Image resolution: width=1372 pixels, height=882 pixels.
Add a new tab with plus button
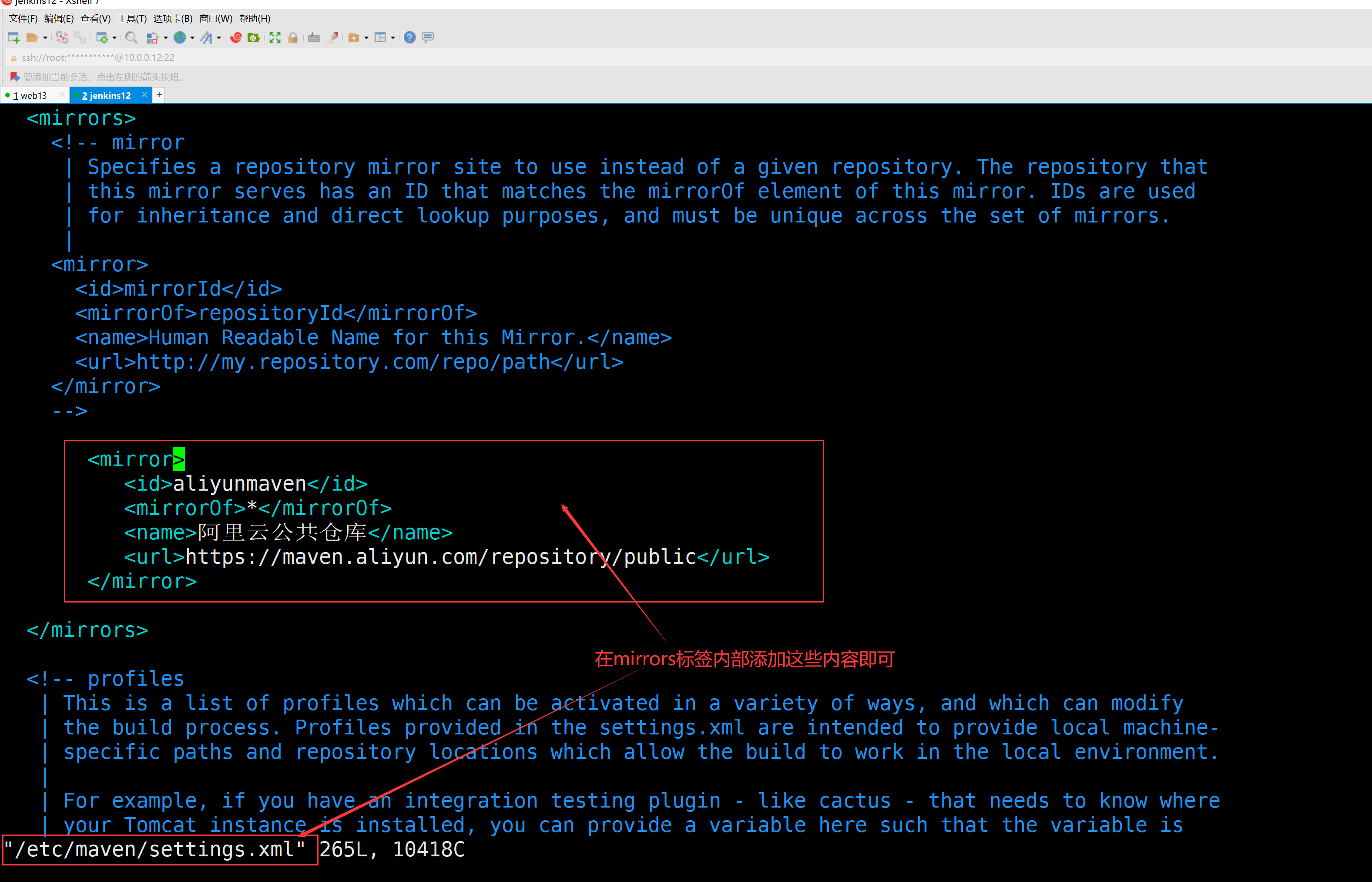pos(159,94)
